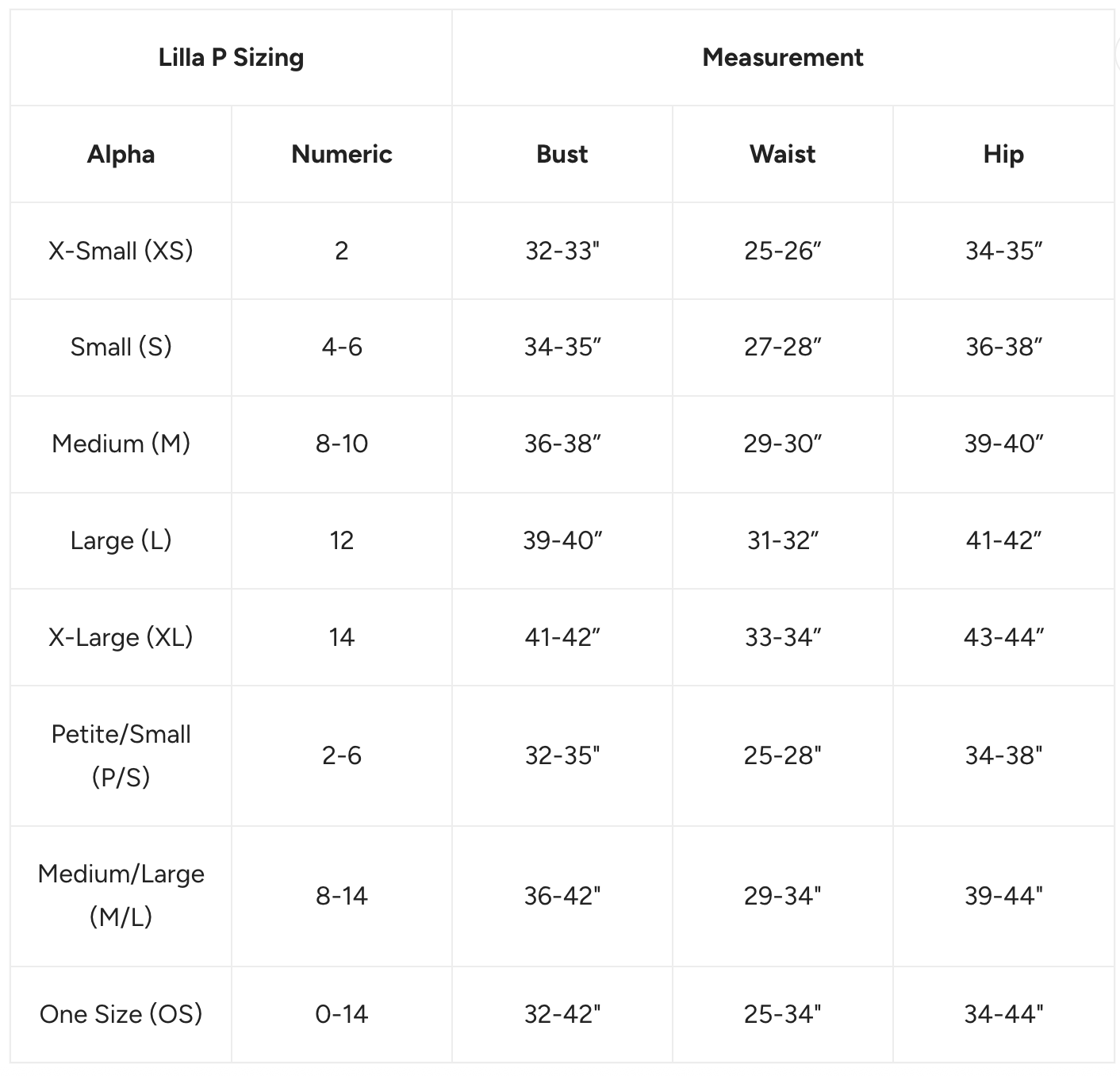
Task: Click the Large (L) size cell
Action: pyautogui.click(x=121, y=540)
